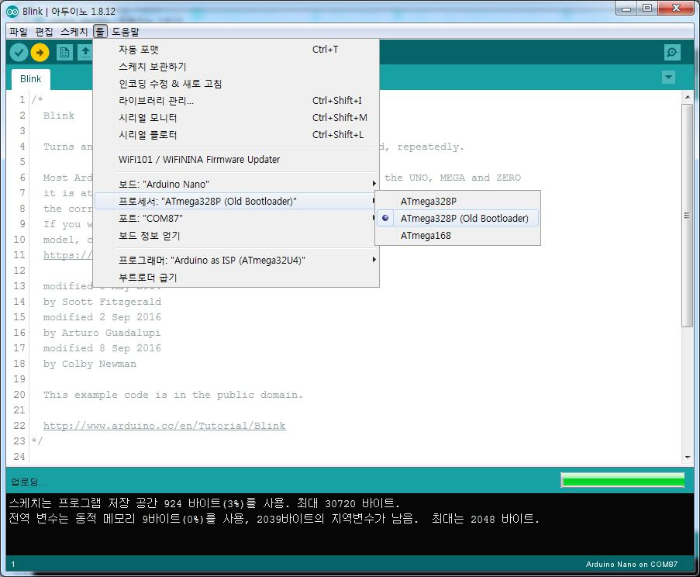Open the 편집 menu
Viewport: 700px width, 577px height.
tap(44, 32)
